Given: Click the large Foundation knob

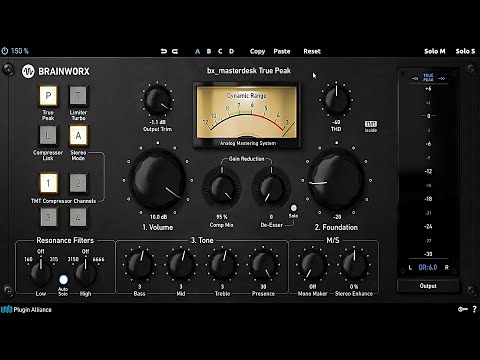Looking at the screenshot, I should (336, 180).
